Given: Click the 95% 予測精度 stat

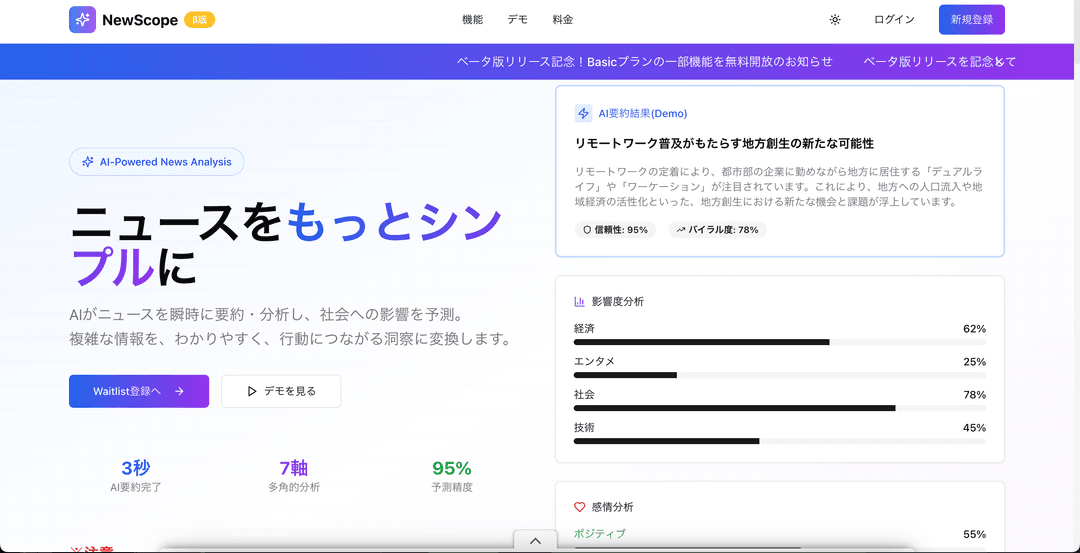Looking at the screenshot, I should (x=452, y=477).
